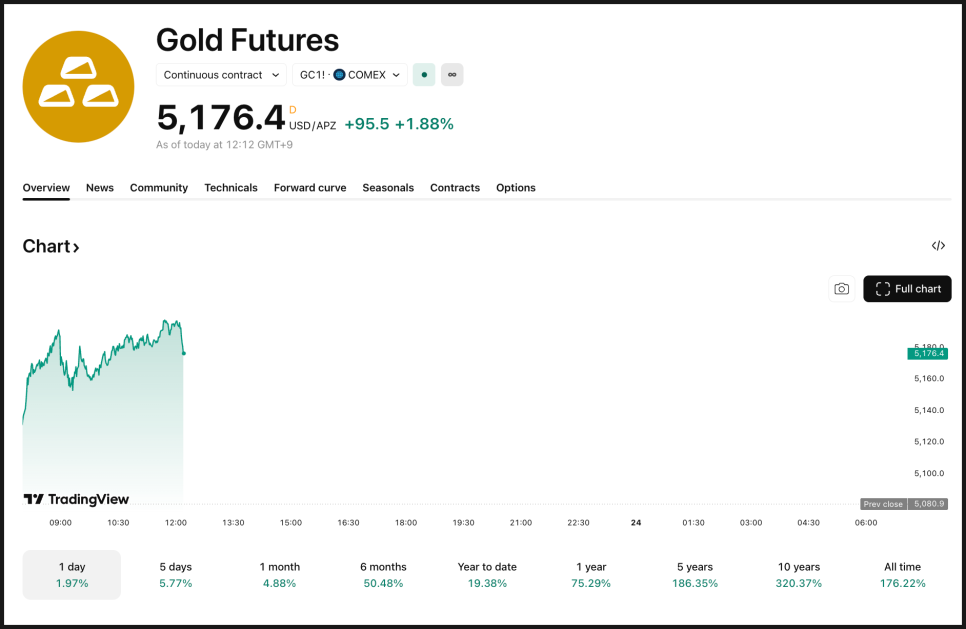Screen dimensions: 966x629
Task: Click the Full chart button
Action: pos(907,289)
